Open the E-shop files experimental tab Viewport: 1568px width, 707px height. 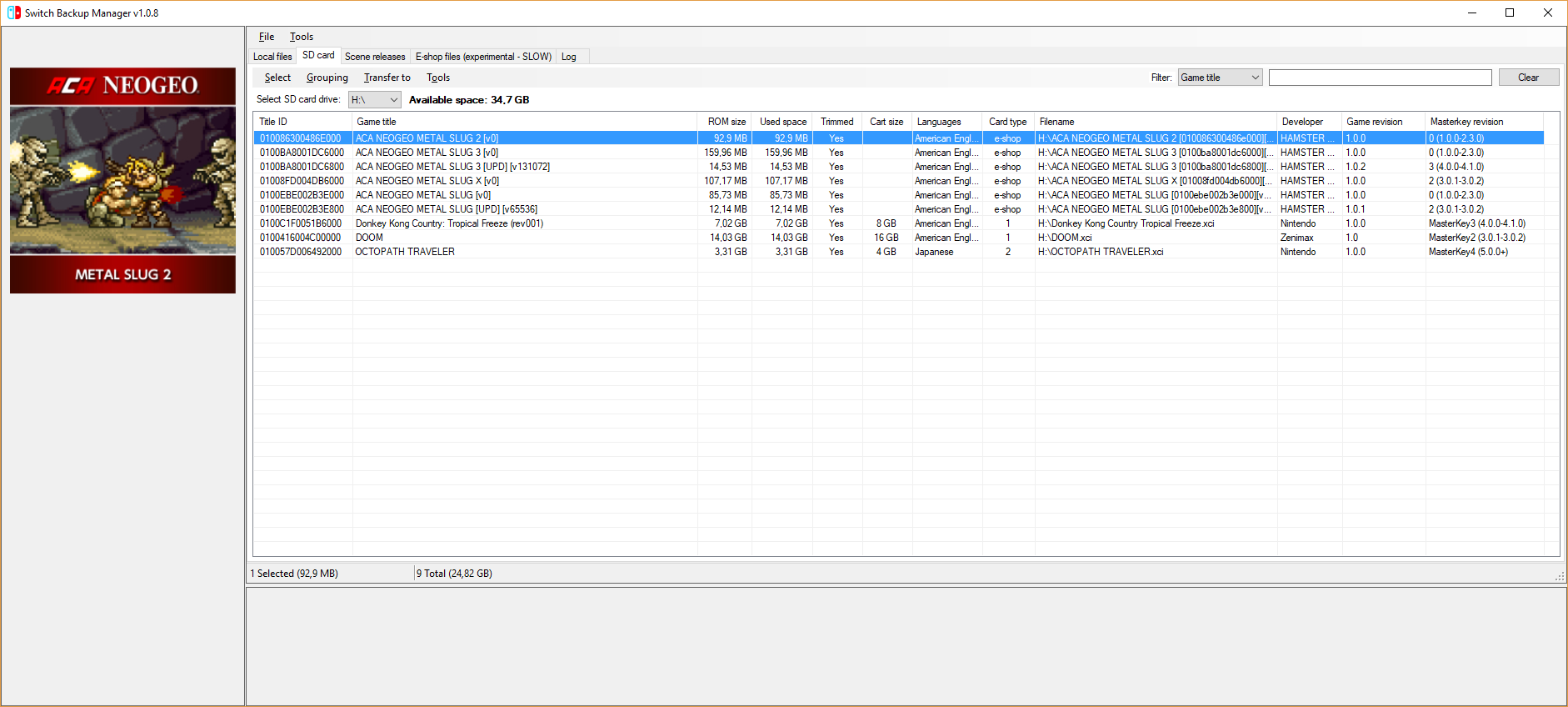pyautogui.click(x=483, y=57)
